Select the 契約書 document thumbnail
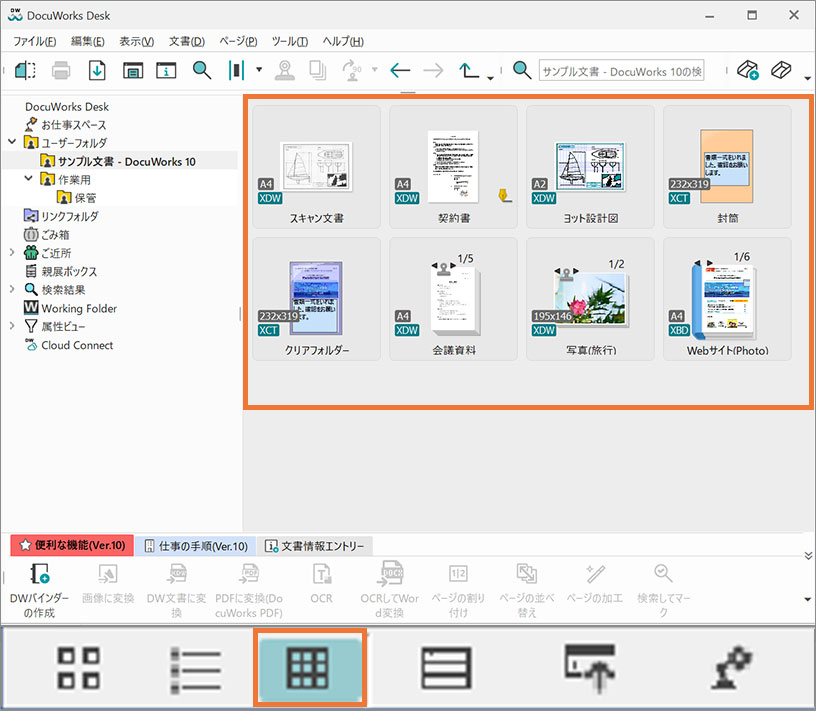816x711 pixels. [453, 167]
